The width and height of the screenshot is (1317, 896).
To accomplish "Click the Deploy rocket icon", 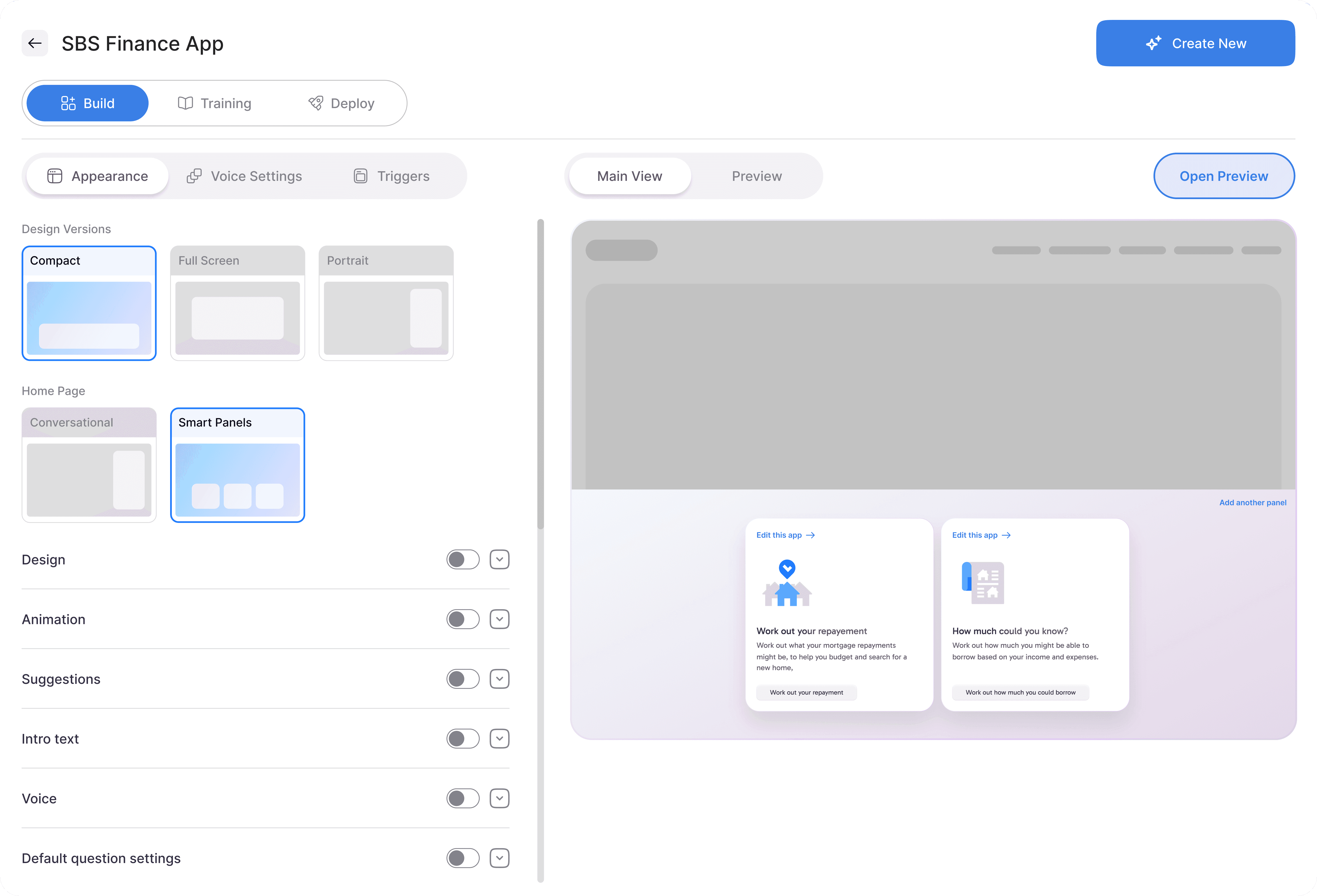I will click(316, 103).
